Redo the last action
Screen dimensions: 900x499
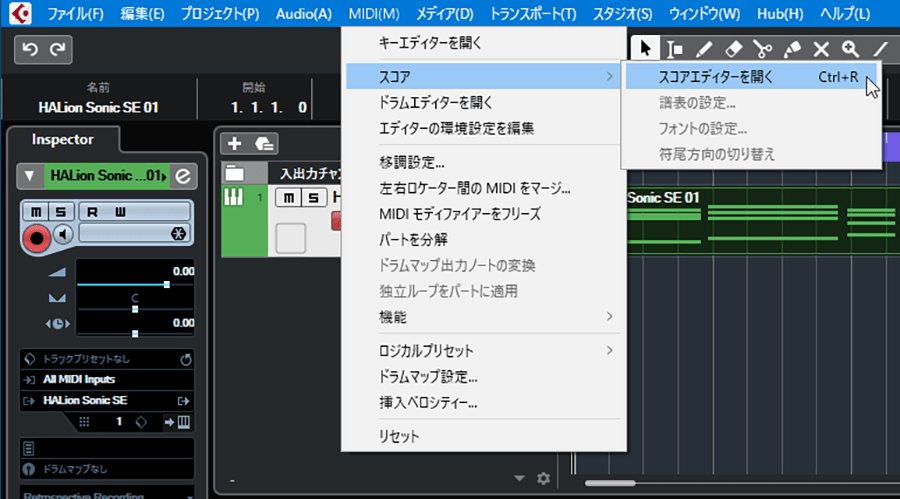pyautogui.click(x=57, y=50)
